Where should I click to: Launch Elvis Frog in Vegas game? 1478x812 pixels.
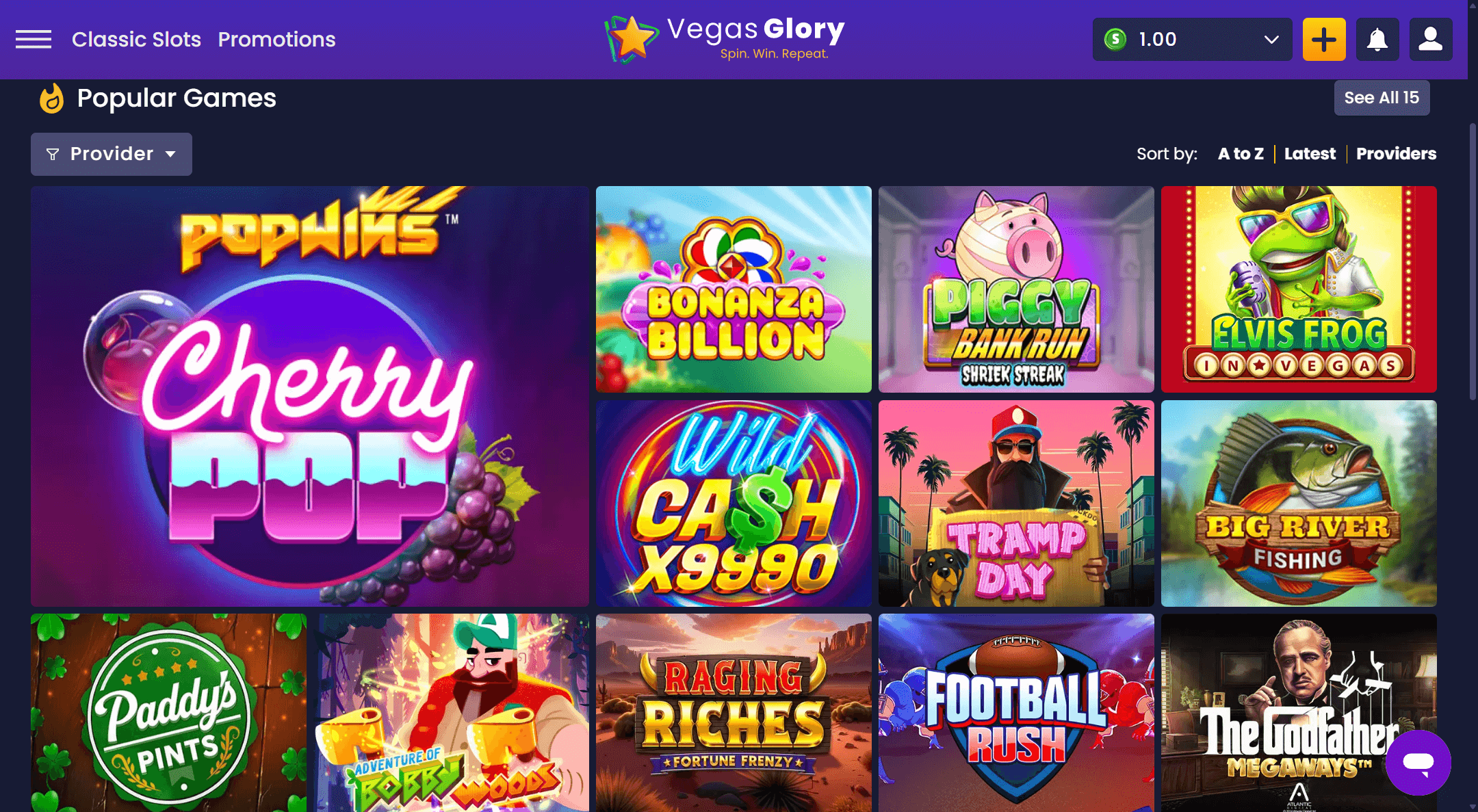1299,289
